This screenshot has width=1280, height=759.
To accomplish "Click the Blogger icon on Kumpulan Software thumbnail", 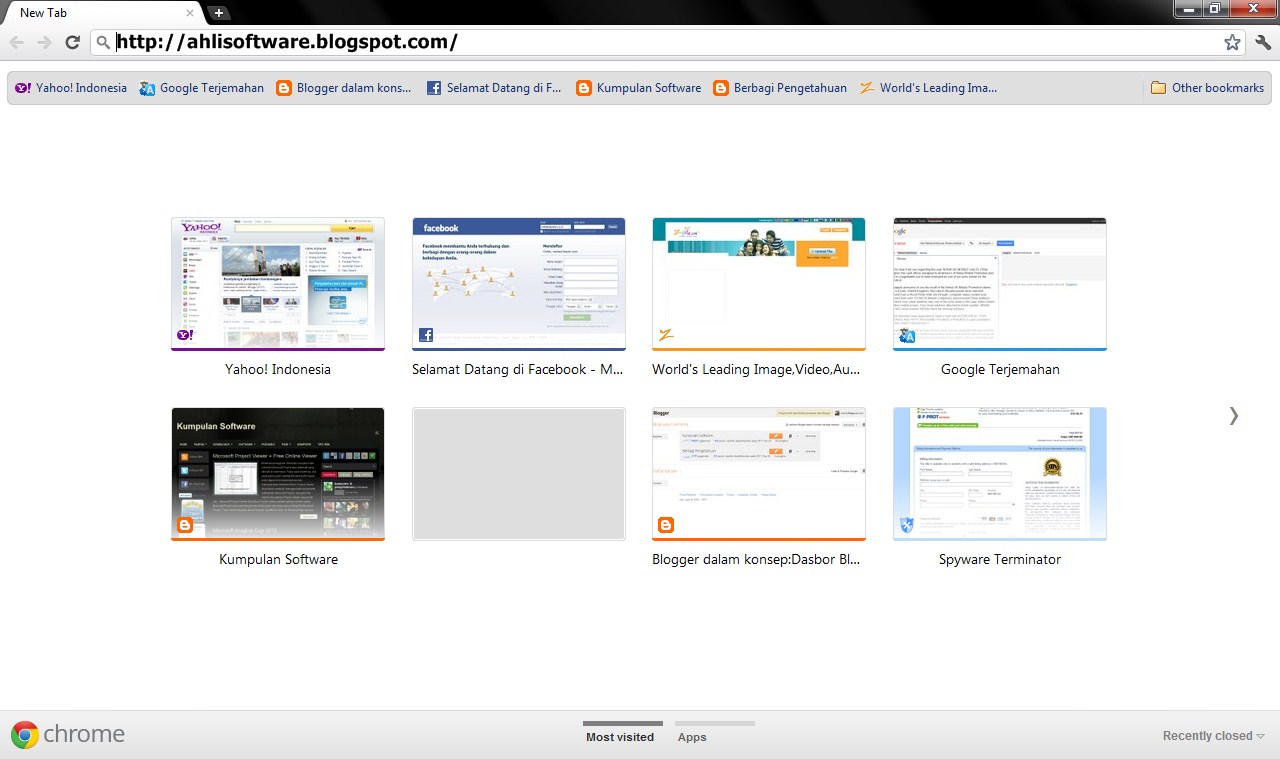I will tap(184, 526).
